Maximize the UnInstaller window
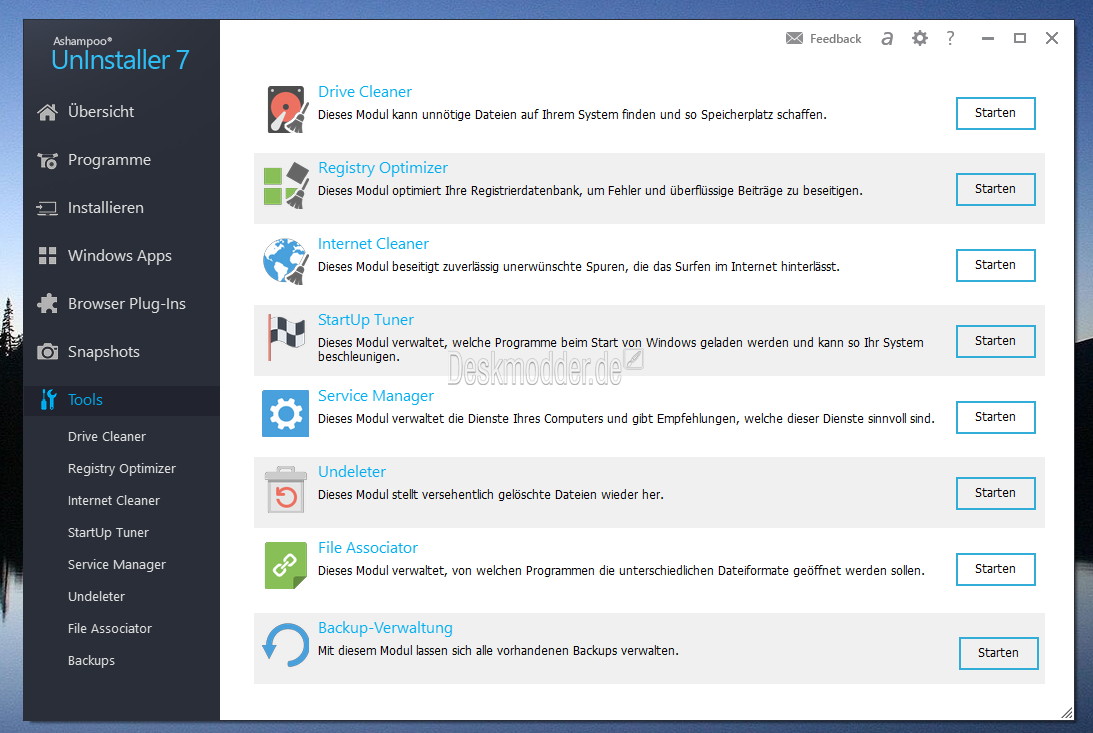The width and height of the screenshot is (1093, 733). 1020,38
